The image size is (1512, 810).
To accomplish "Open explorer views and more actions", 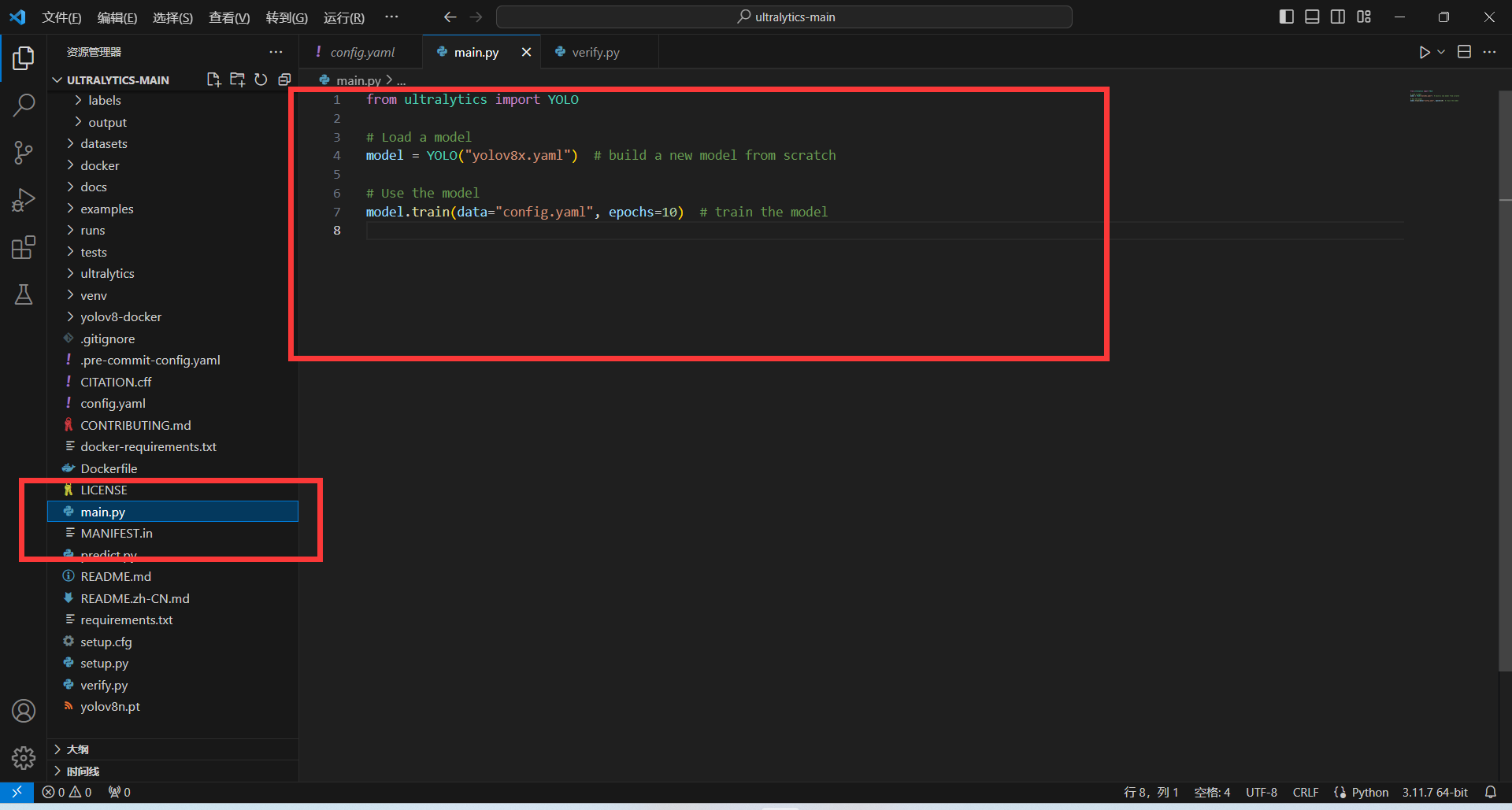I will tap(276, 52).
